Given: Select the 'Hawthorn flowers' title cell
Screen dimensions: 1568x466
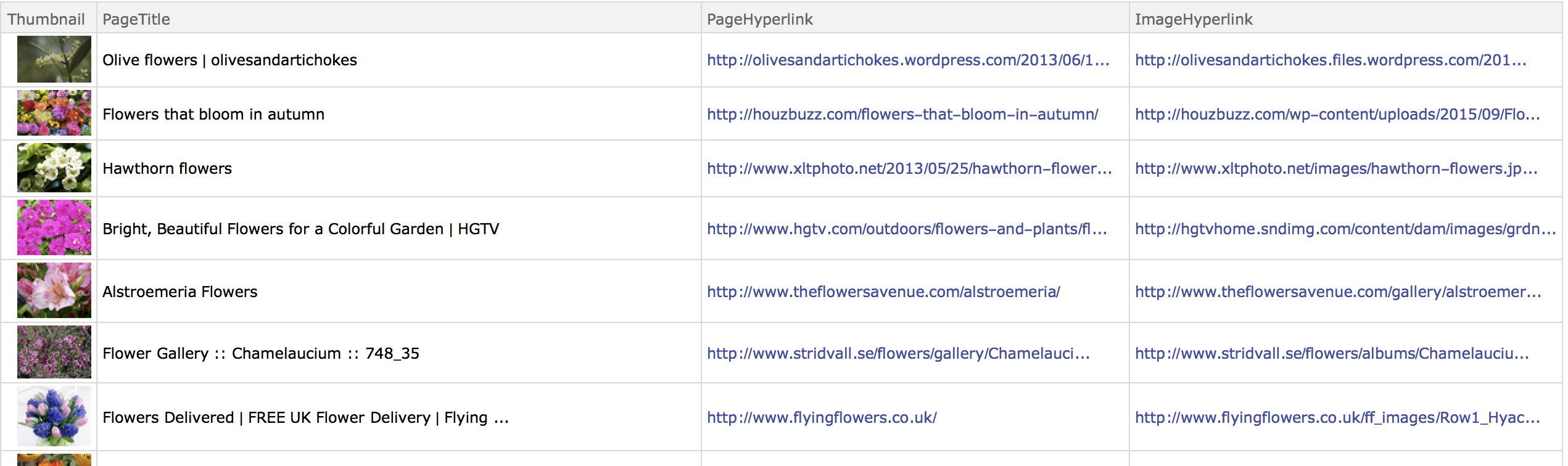Looking at the screenshot, I should (x=398, y=168).
